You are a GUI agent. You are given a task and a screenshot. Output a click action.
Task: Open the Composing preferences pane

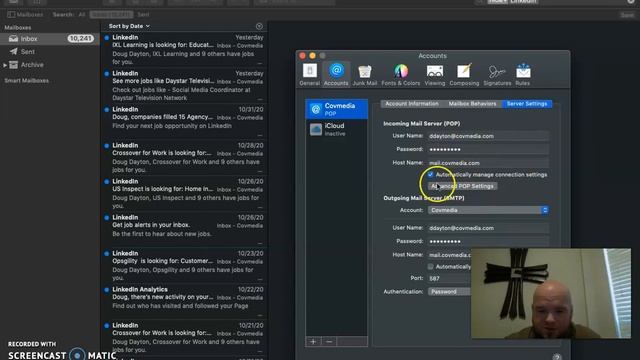pyautogui.click(x=464, y=75)
